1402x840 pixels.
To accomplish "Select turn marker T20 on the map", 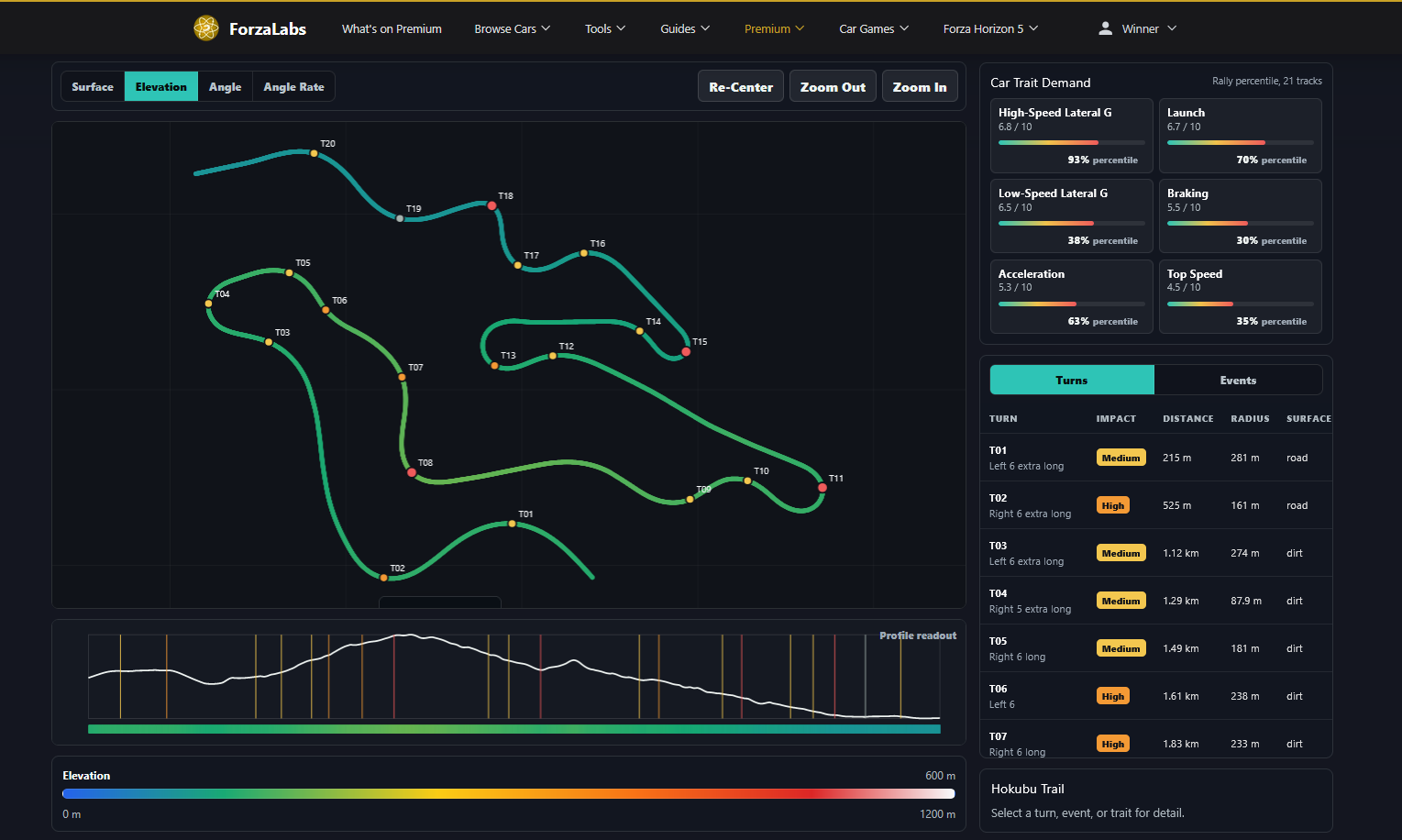I will [314, 153].
